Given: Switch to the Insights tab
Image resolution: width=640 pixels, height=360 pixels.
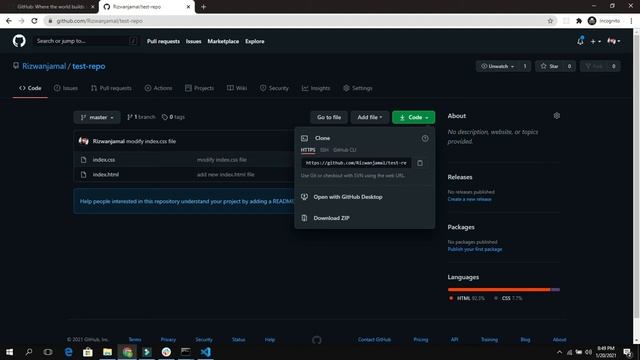Looking at the screenshot, I should [316, 88].
